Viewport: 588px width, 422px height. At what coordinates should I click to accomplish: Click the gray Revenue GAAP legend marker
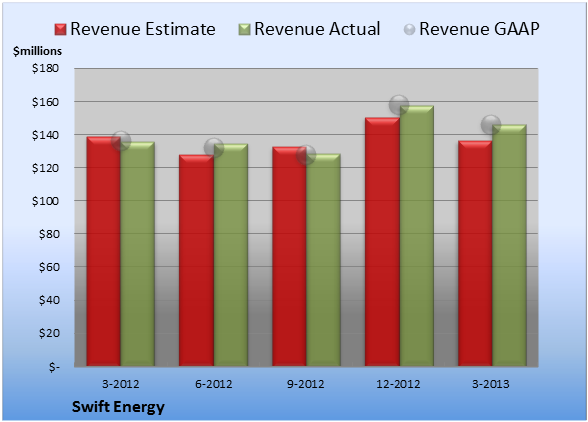pyautogui.click(x=410, y=30)
